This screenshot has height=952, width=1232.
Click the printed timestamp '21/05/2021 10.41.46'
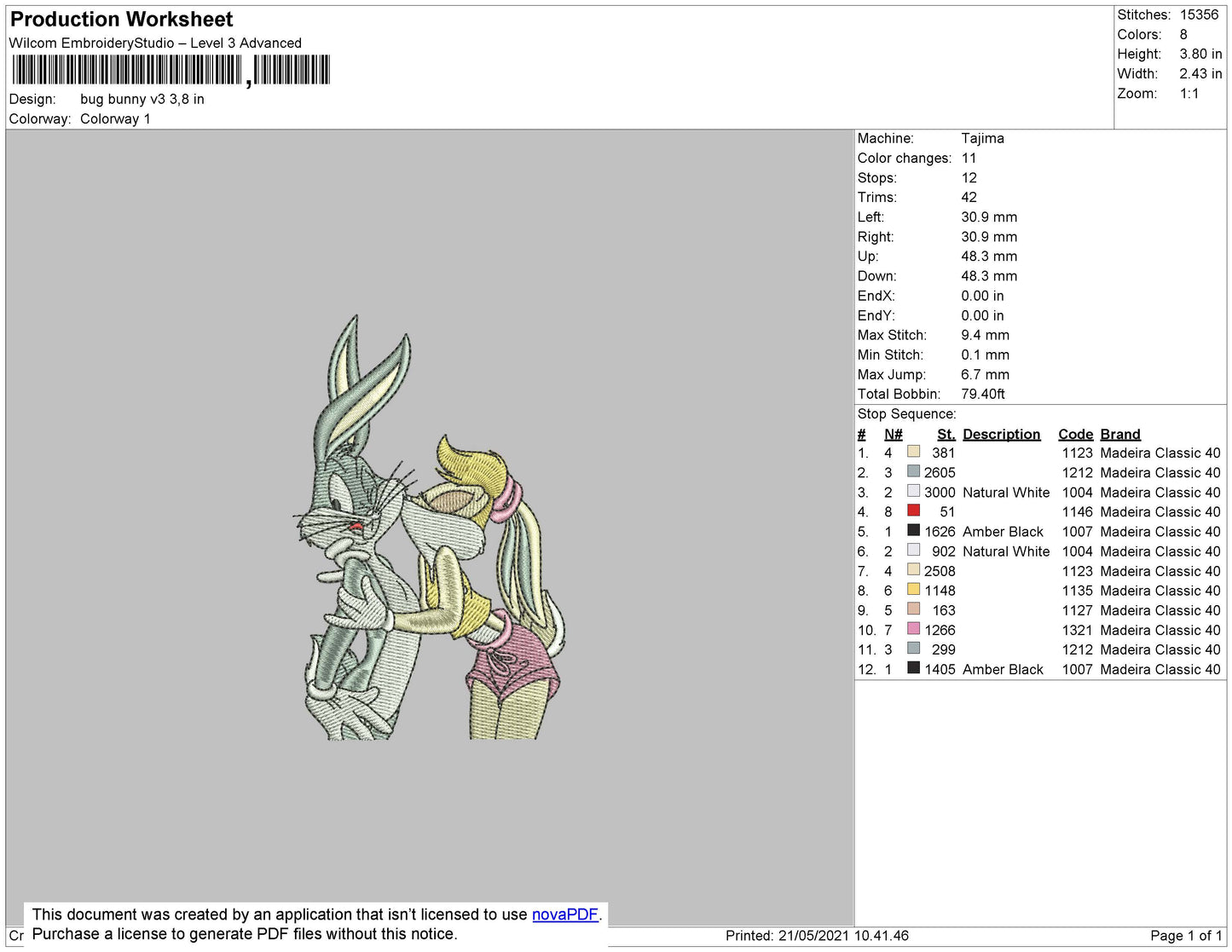pyautogui.click(x=843, y=935)
